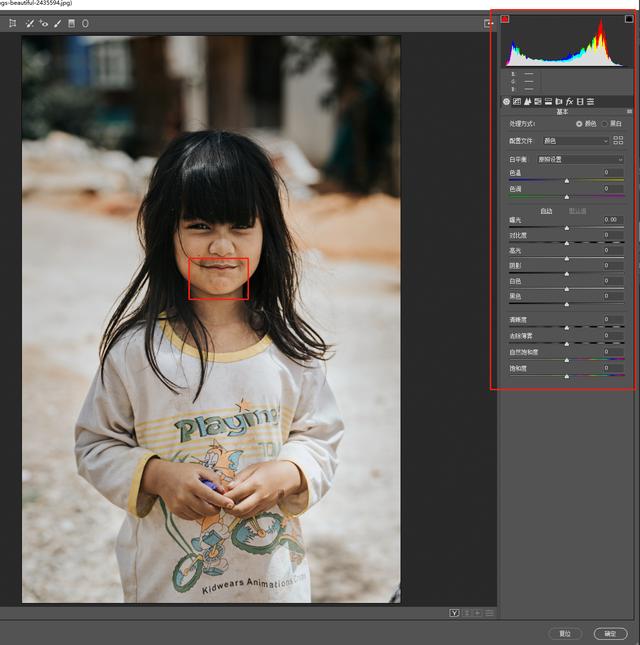Screen dimensions: 640x645
Task: Open the Presets panel tab icon
Action: click(x=590, y=101)
